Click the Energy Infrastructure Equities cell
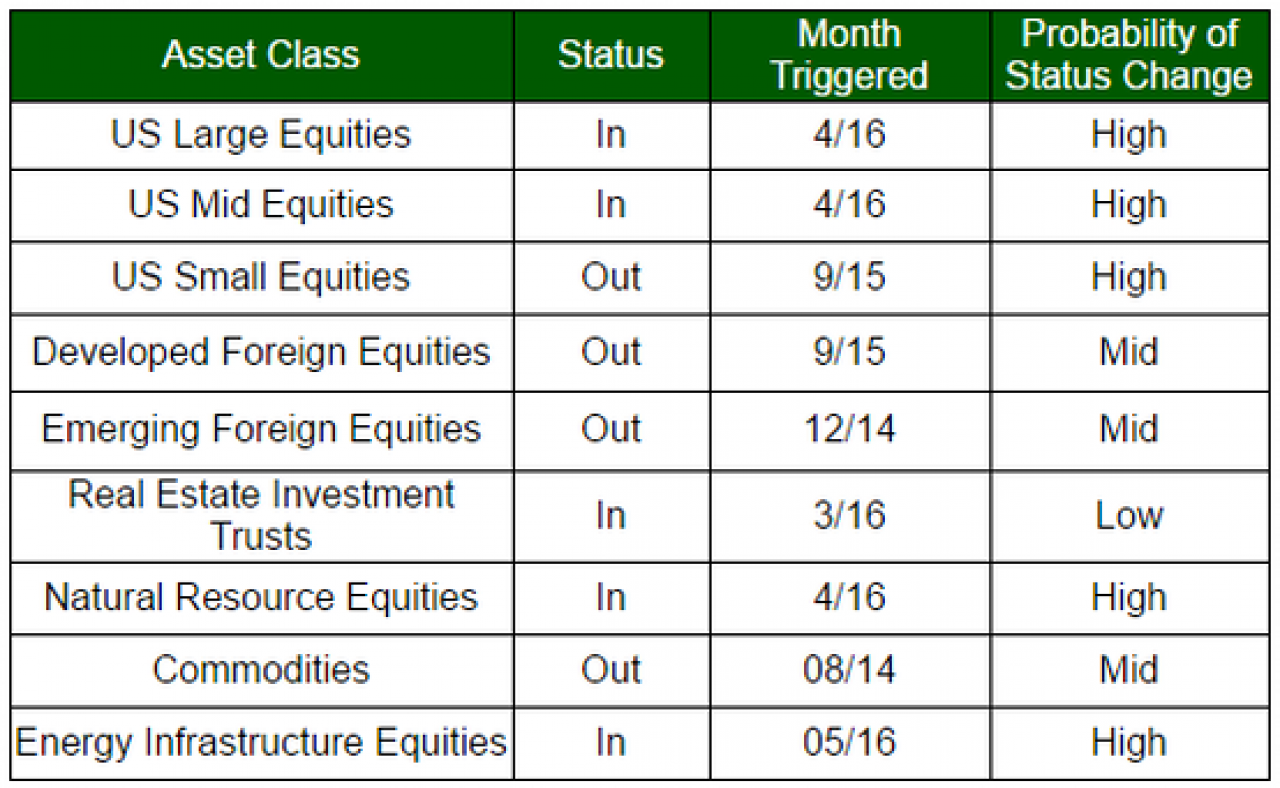1280x788 pixels. click(x=261, y=743)
